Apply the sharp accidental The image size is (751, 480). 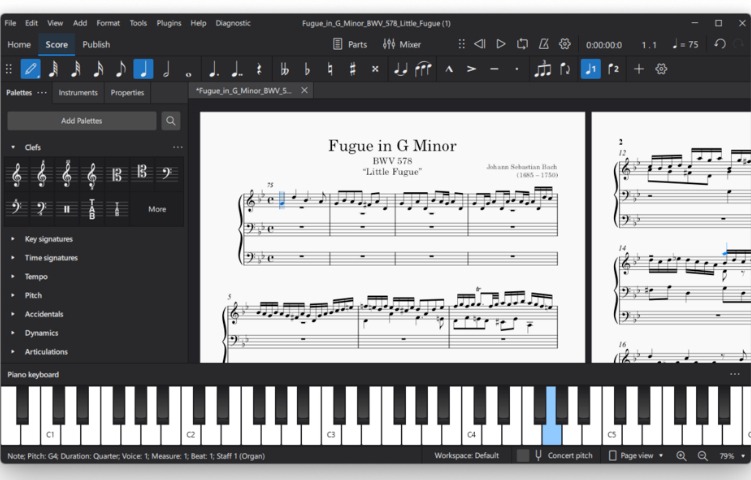point(353,69)
